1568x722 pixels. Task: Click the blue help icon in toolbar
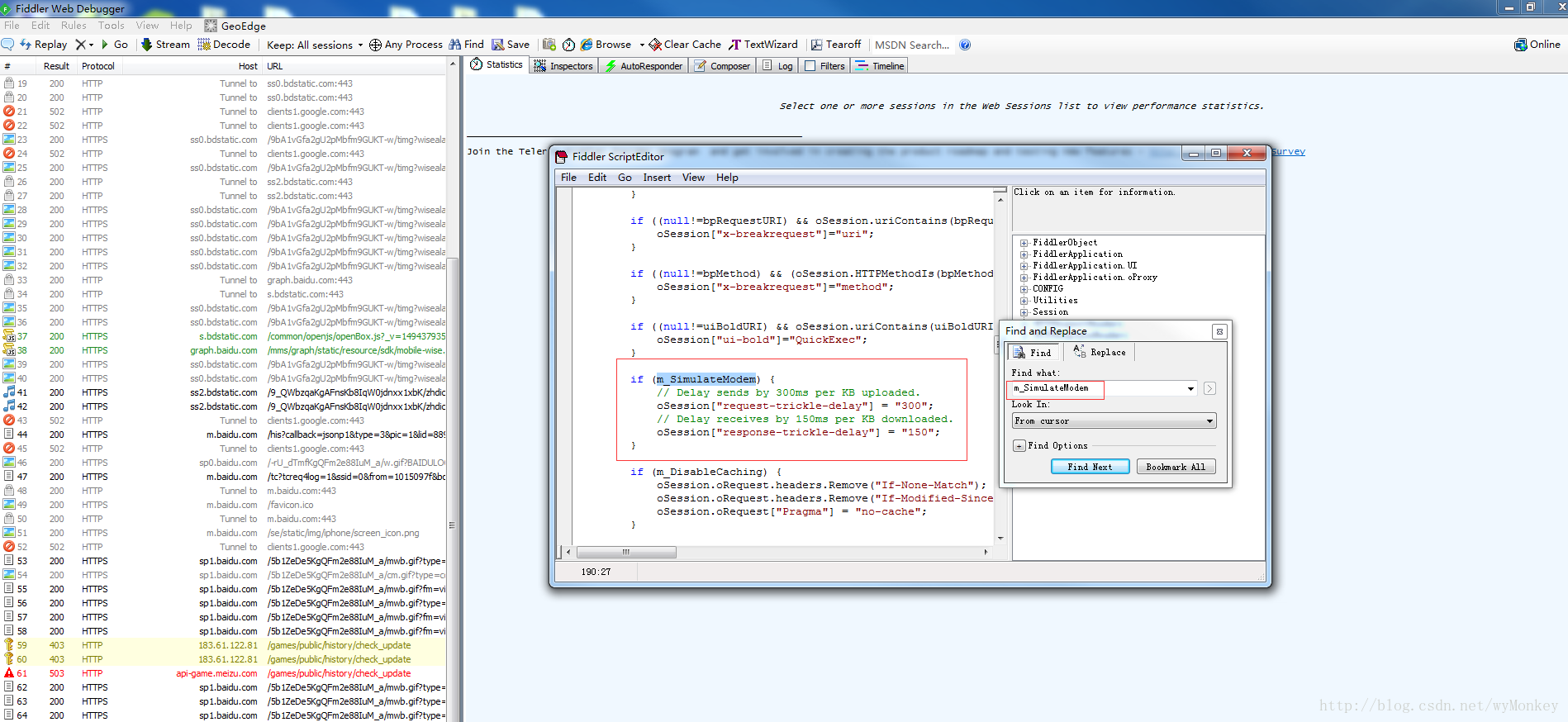(x=965, y=45)
